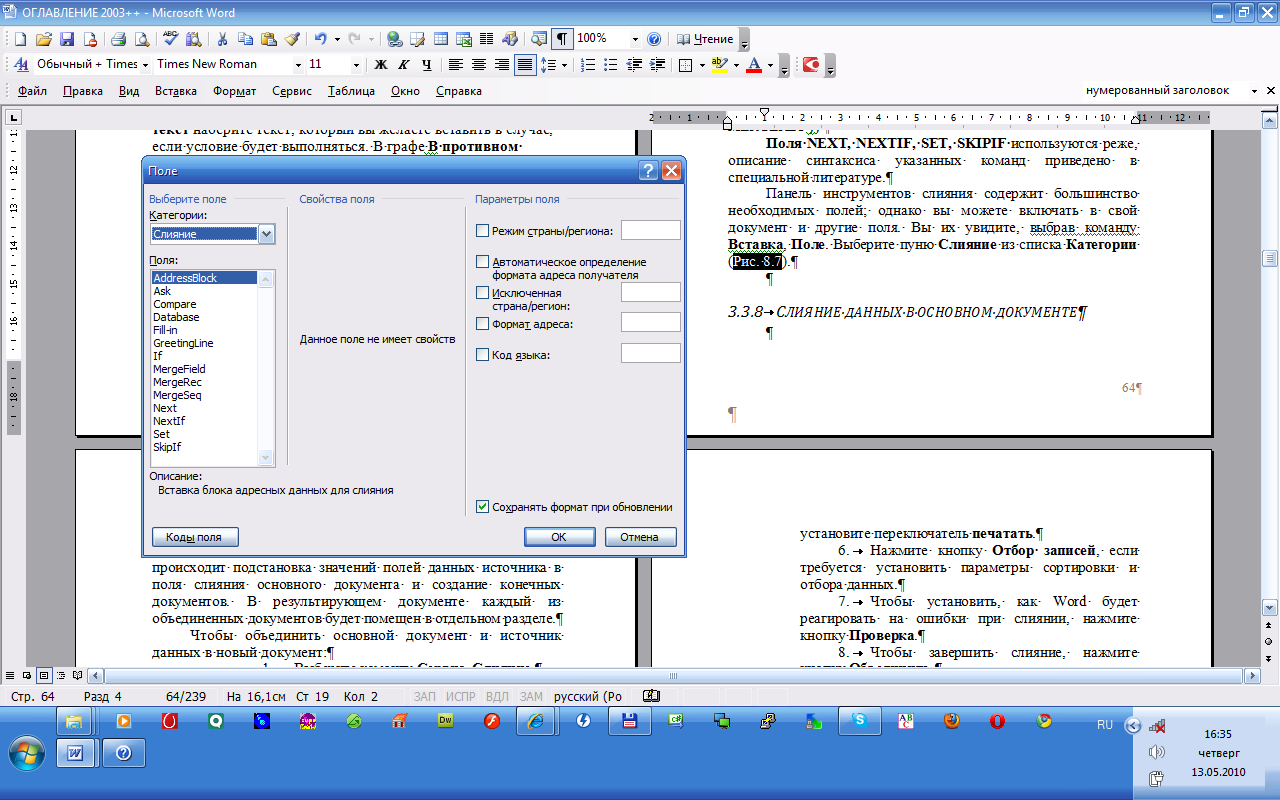Open a file via the folder icon

[44, 39]
